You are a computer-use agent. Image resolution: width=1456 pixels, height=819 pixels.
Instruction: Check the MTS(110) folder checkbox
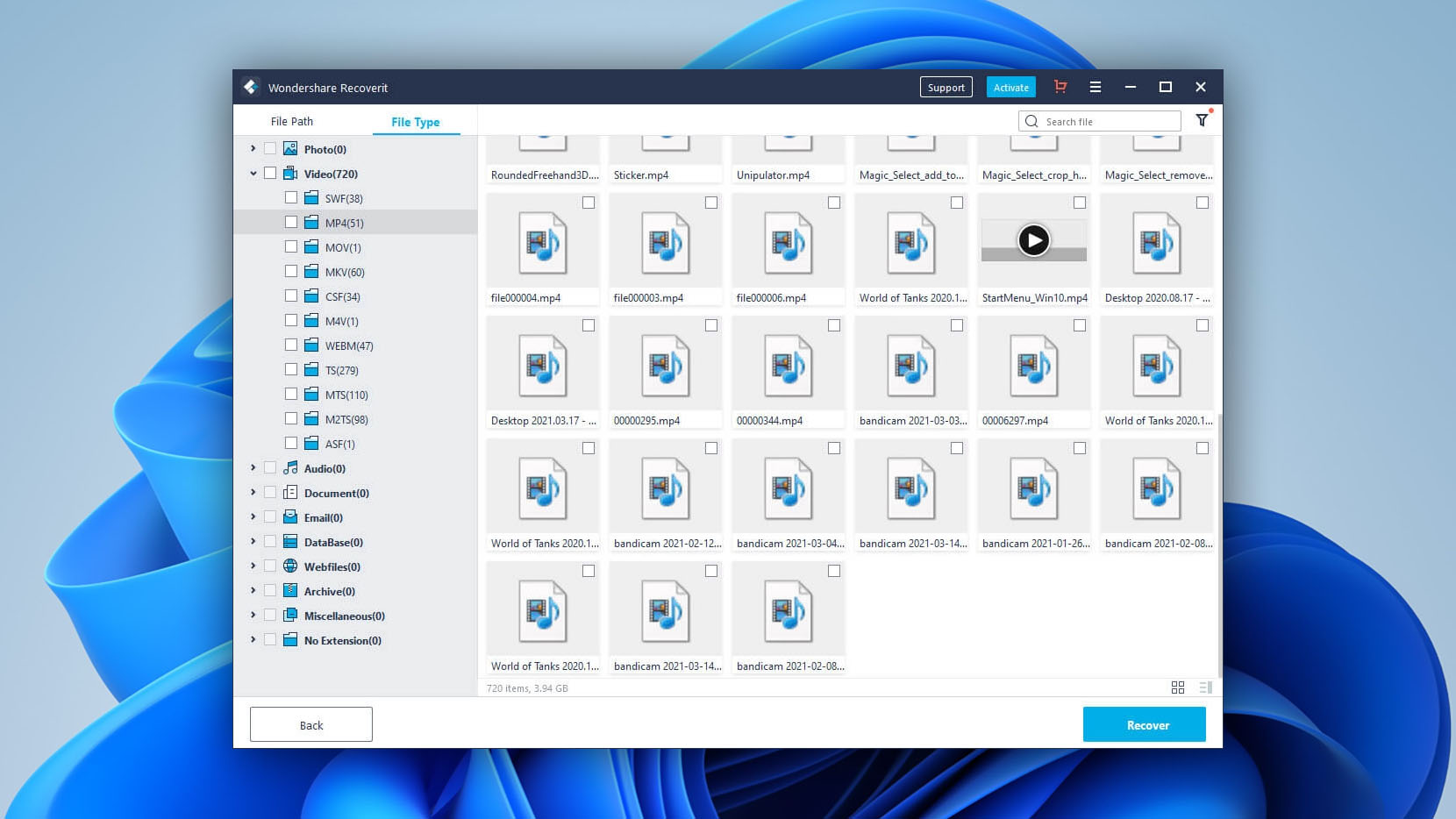point(291,395)
